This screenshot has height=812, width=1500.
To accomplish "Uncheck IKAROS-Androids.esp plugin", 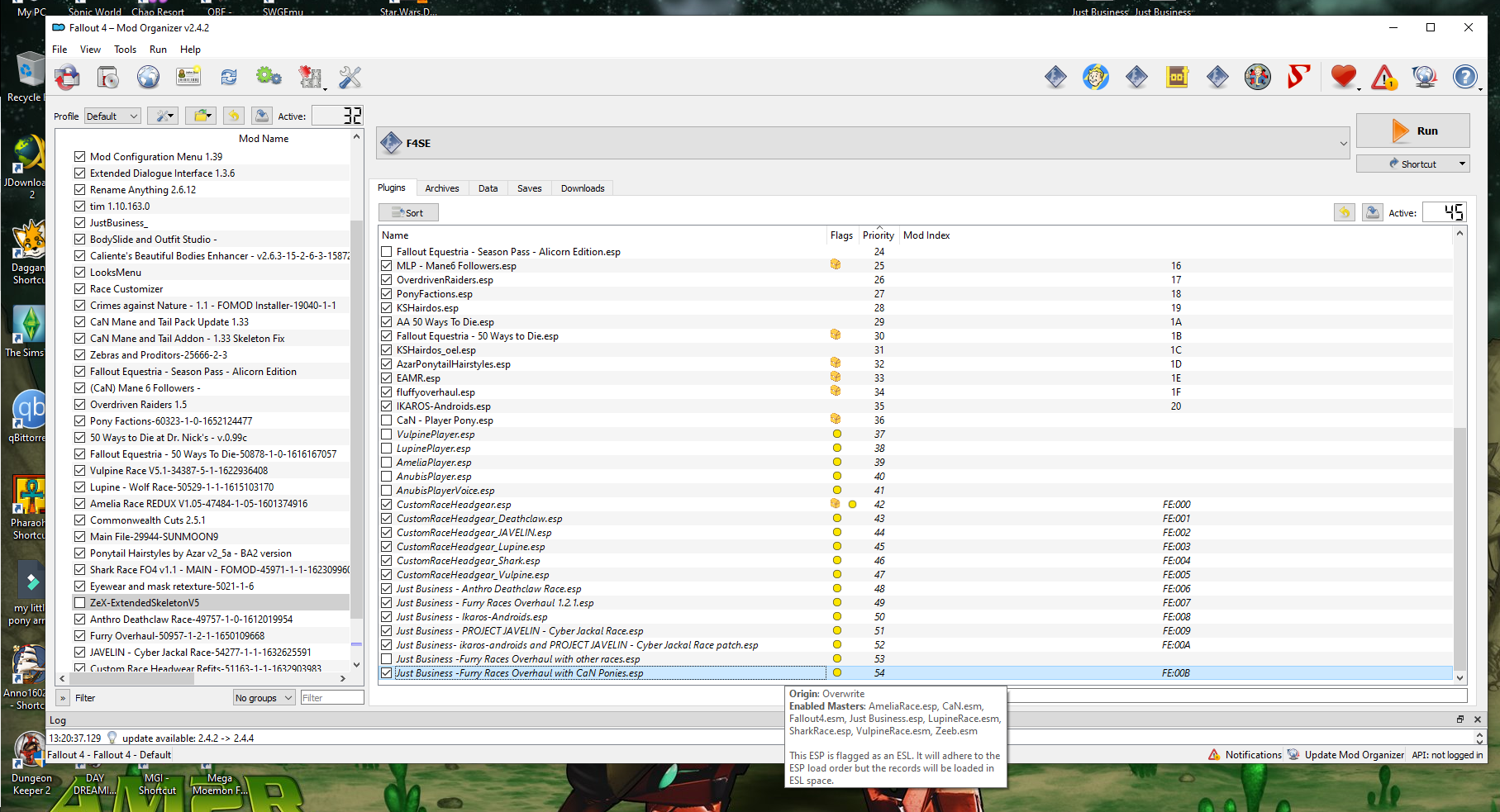I will [x=387, y=406].
